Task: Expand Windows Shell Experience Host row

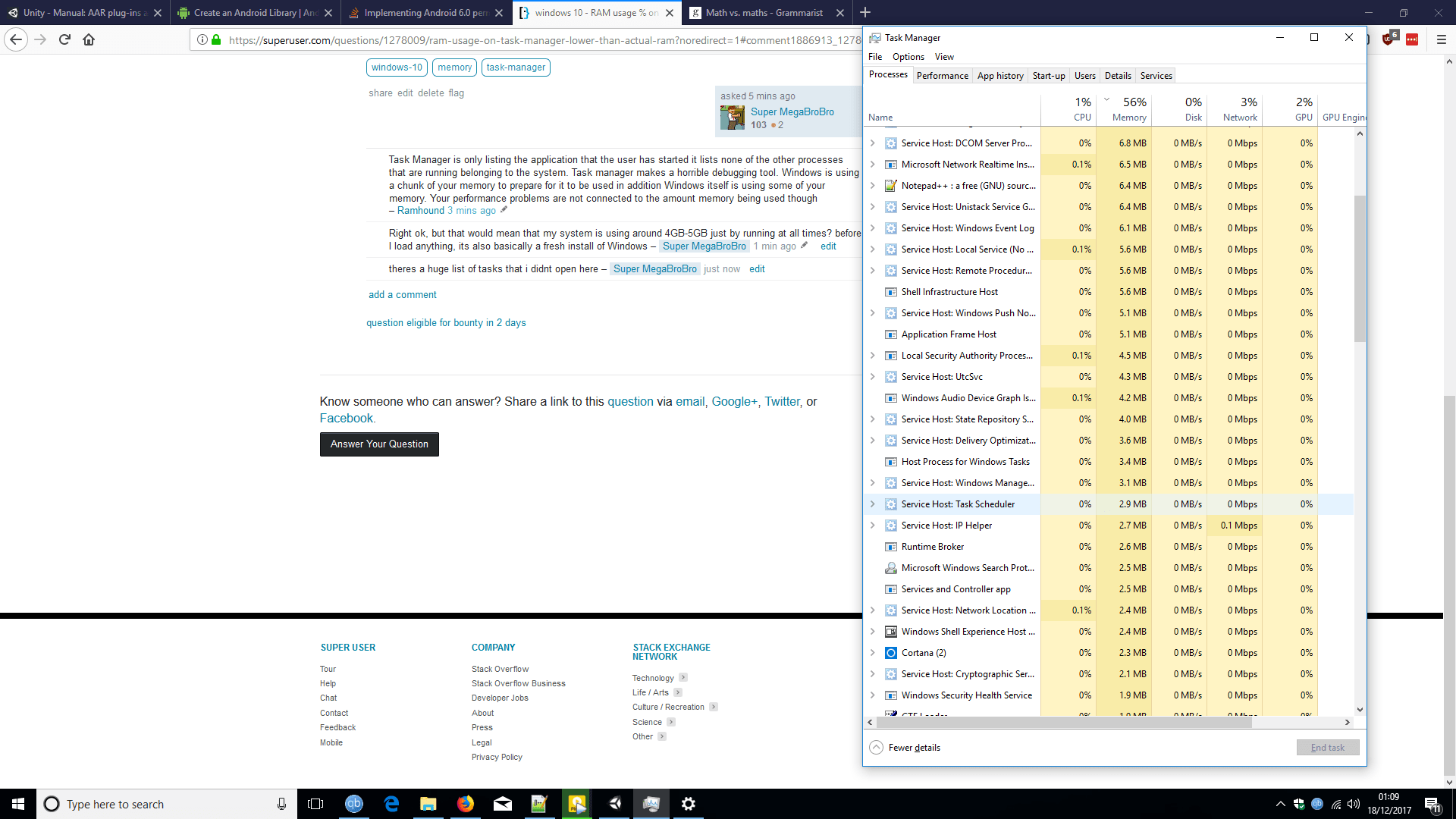Action: point(872,632)
